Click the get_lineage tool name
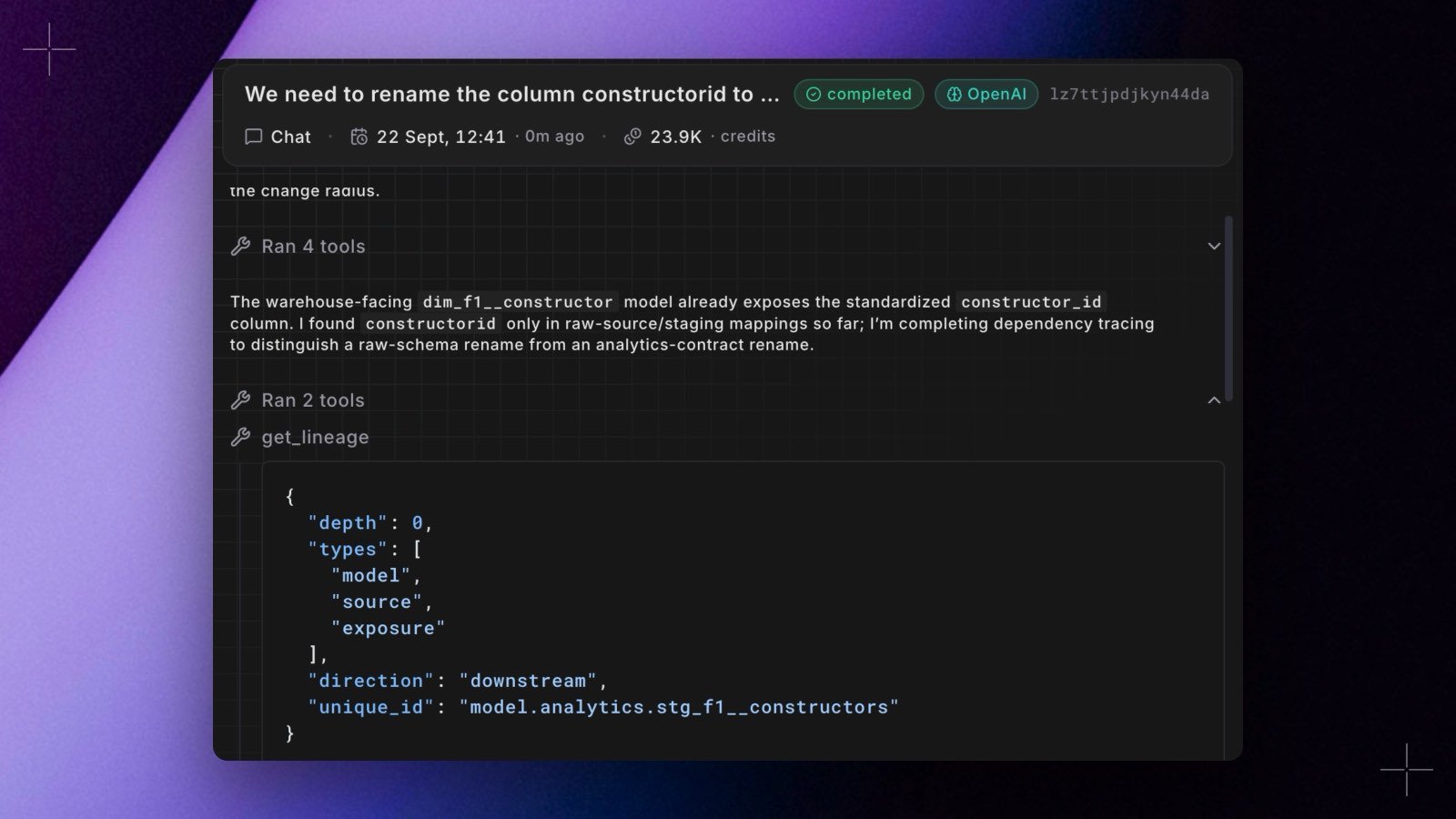The height and width of the screenshot is (819, 1456). tap(315, 437)
